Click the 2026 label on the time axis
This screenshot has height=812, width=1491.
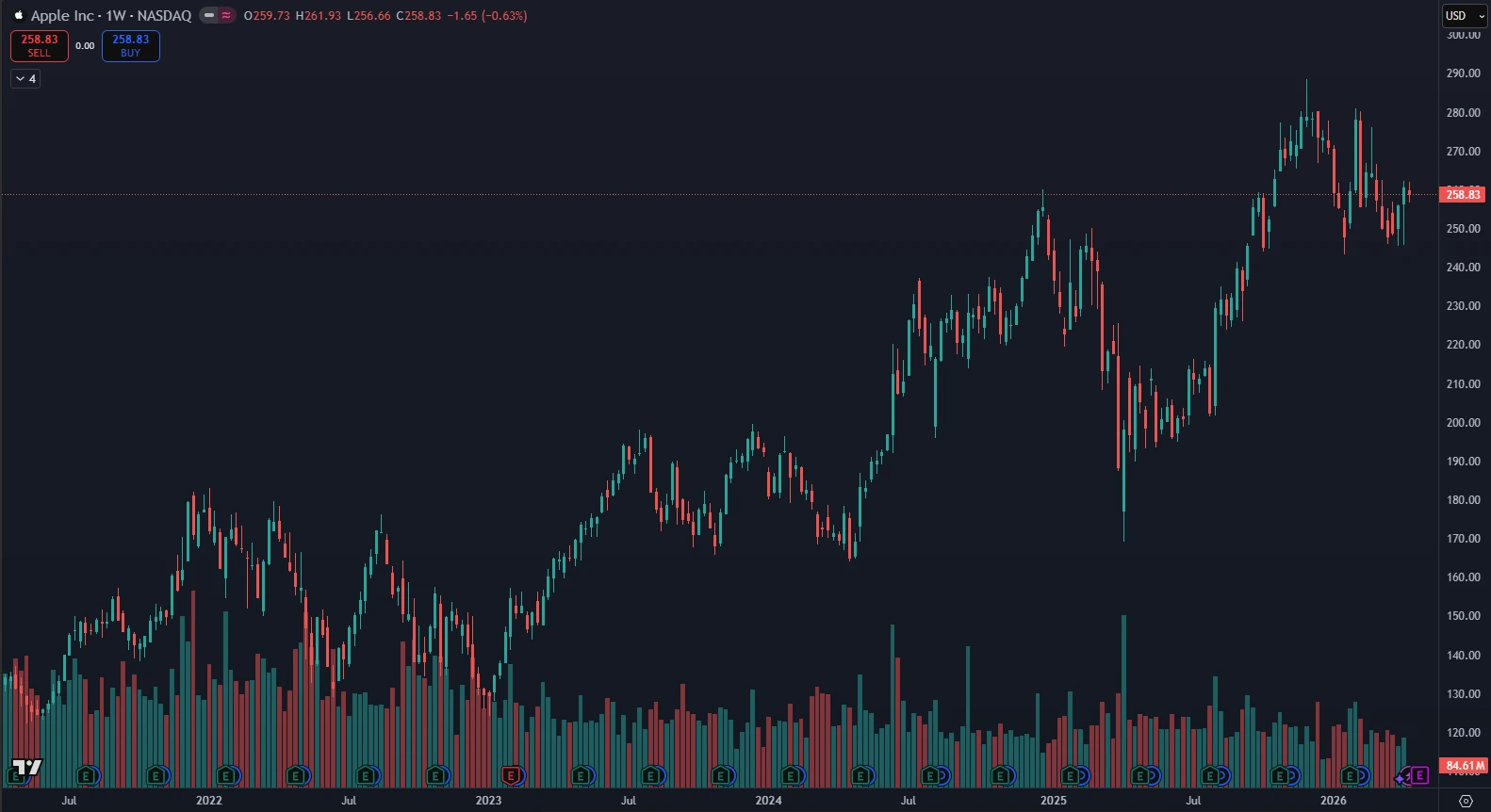pyautogui.click(x=1334, y=801)
